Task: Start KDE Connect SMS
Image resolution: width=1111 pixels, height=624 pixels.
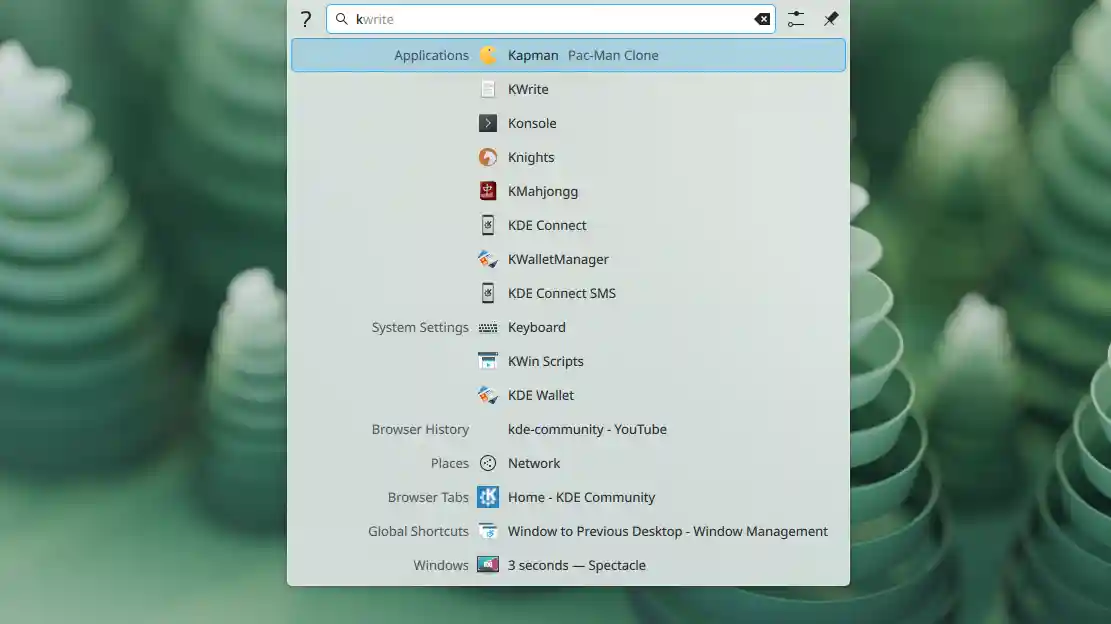Action: pos(561,293)
